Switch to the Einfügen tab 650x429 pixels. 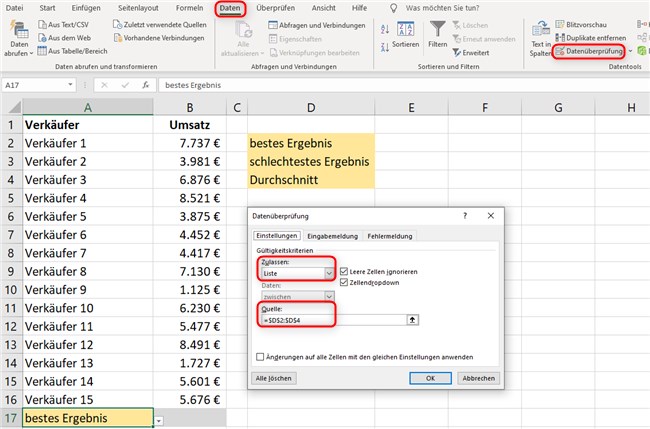coord(86,8)
